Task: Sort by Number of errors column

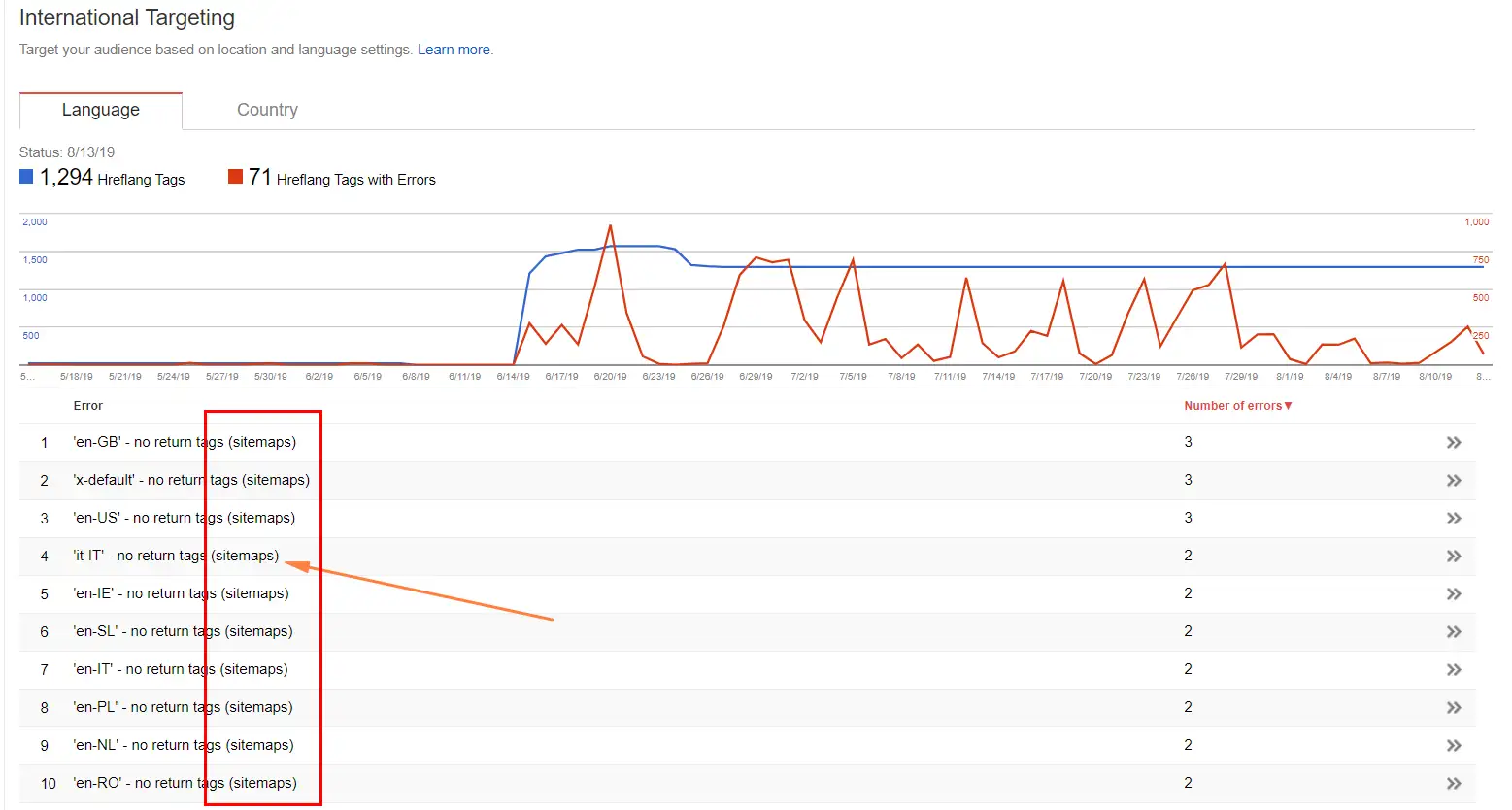Action: [x=1237, y=406]
